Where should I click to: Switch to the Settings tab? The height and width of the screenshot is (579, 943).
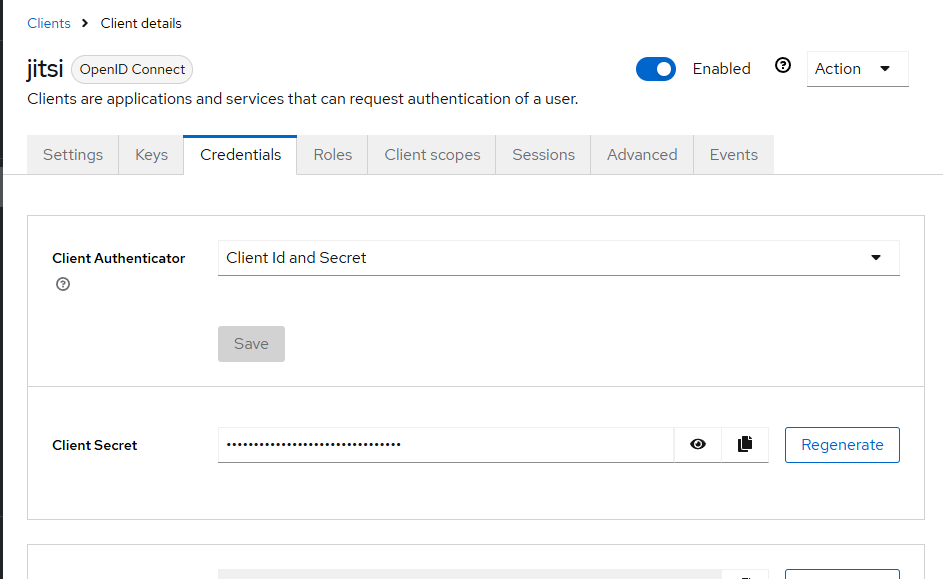[73, 155]
